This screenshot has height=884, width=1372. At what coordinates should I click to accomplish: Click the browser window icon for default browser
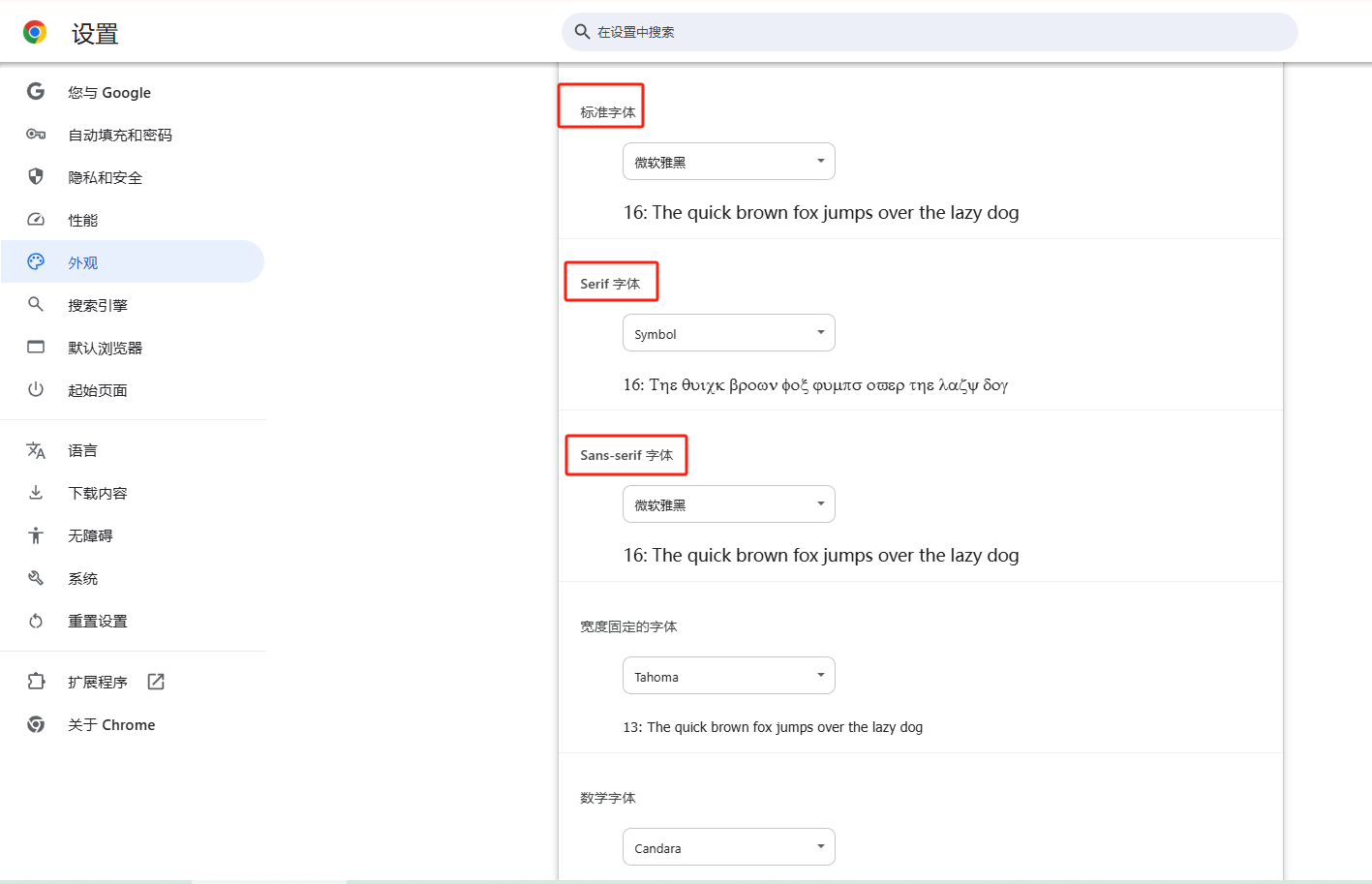[x=36, y=347]
